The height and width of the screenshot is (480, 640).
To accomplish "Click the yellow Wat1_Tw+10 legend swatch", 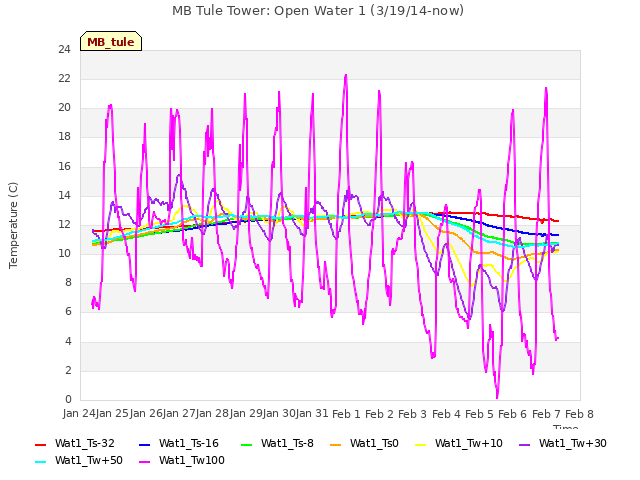I will pos(420,444).
